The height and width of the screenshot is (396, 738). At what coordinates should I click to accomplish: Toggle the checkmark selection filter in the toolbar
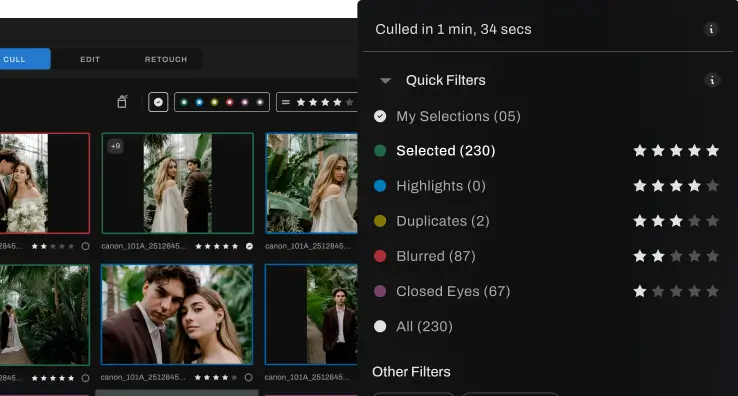click(x=158, y=102)
